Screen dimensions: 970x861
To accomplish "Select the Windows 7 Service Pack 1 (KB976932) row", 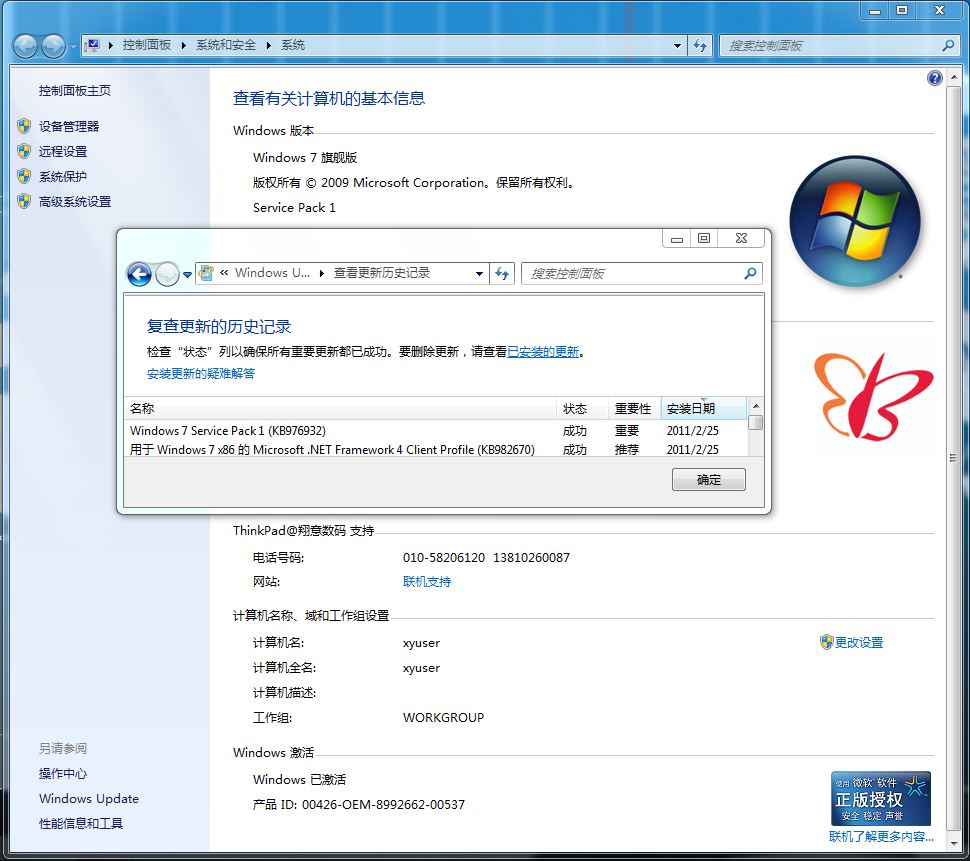I will click(436, 430).
